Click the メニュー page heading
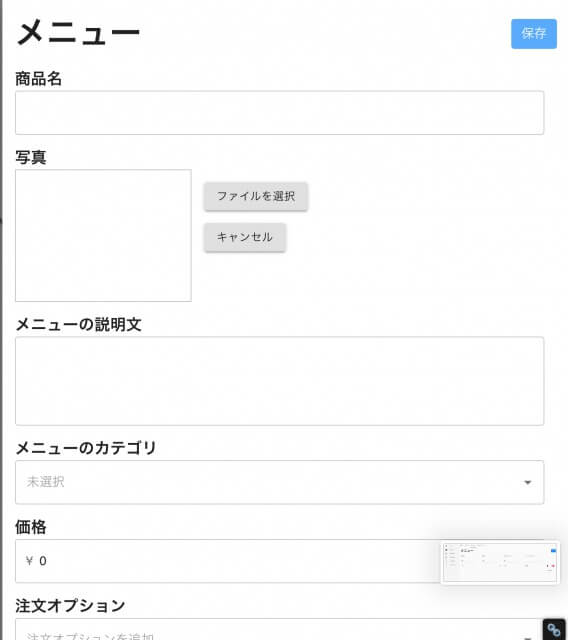Viewport: 568px width, 640px height. coord(78,33)
